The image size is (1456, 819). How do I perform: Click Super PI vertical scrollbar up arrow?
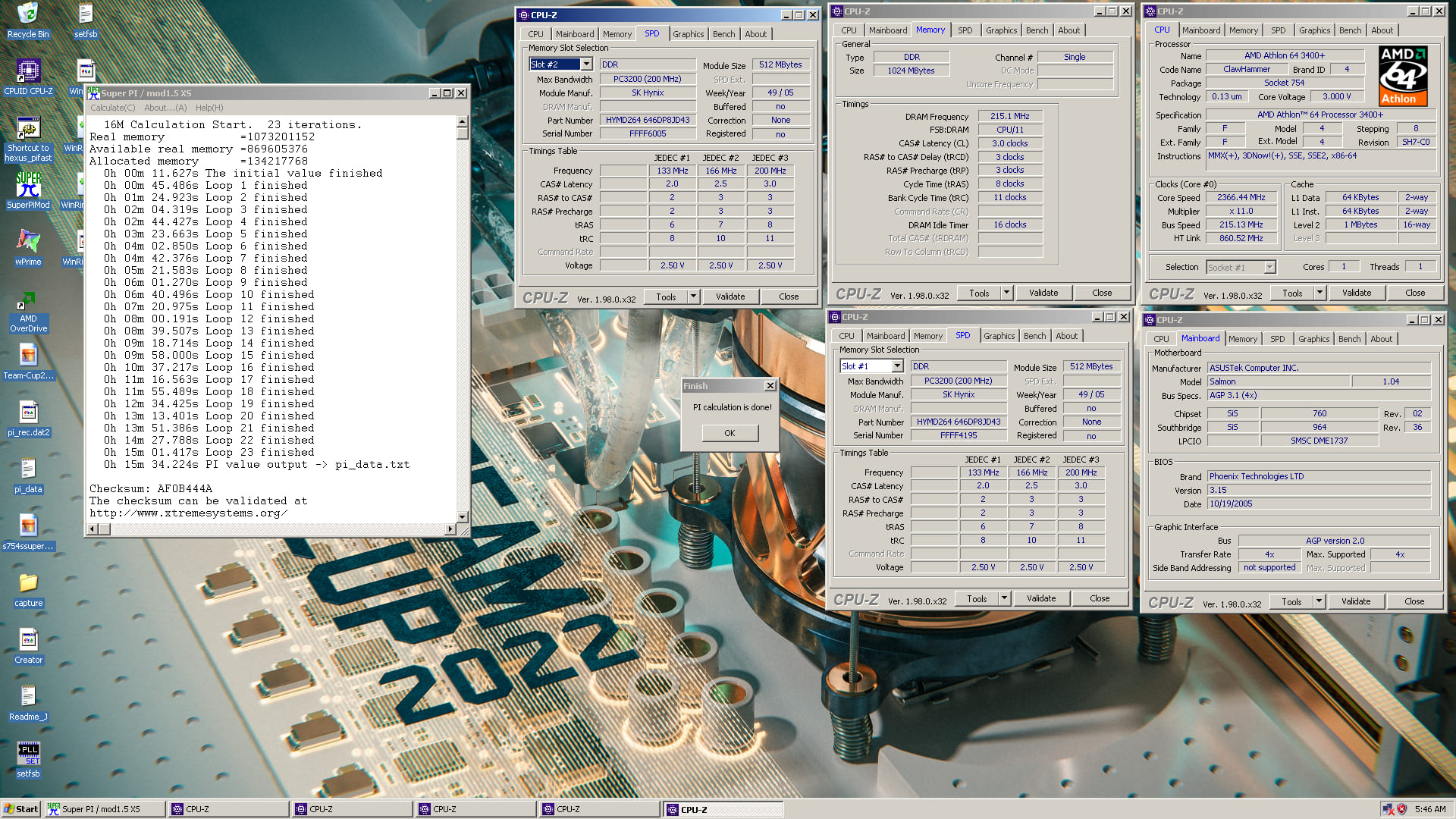463,121
